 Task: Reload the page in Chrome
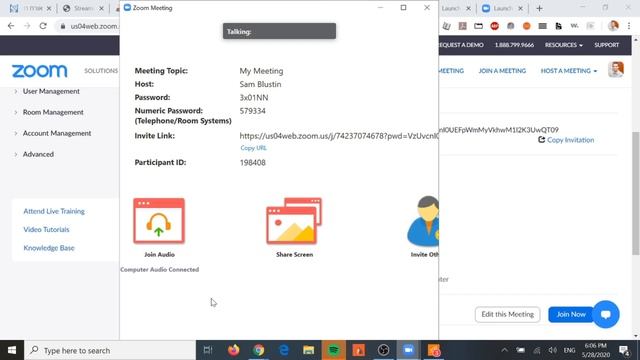[x=43, y=26]
